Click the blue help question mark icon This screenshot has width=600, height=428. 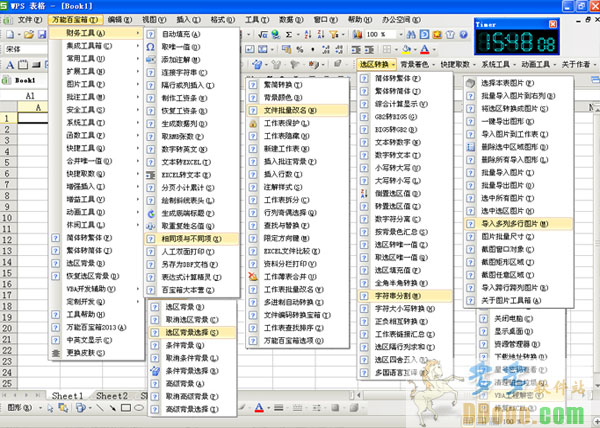(x=463, y=35)
